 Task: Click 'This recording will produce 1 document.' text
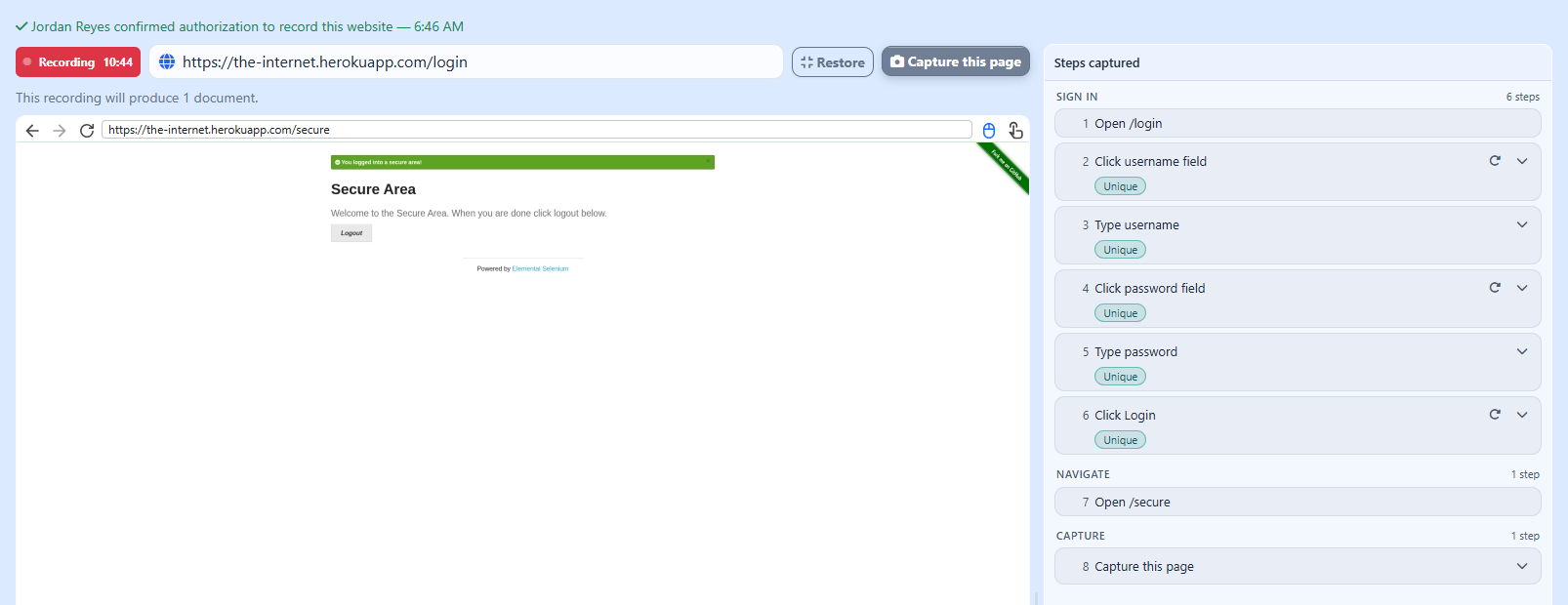(137, 98)
